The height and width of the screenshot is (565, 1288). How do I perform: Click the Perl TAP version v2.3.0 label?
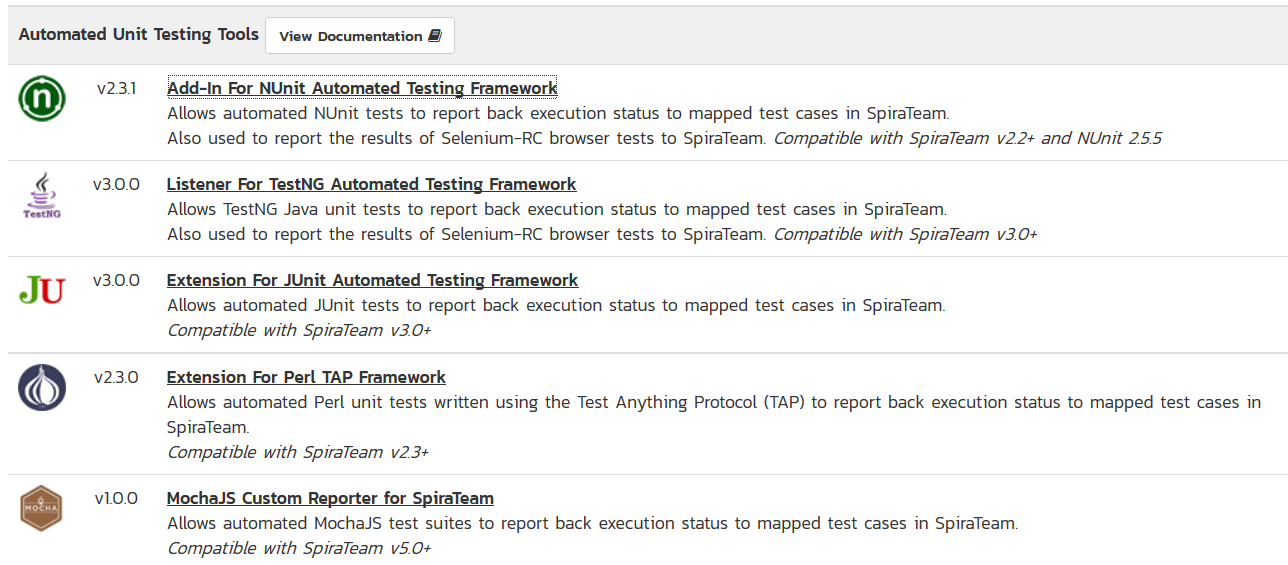pos(116,377)
